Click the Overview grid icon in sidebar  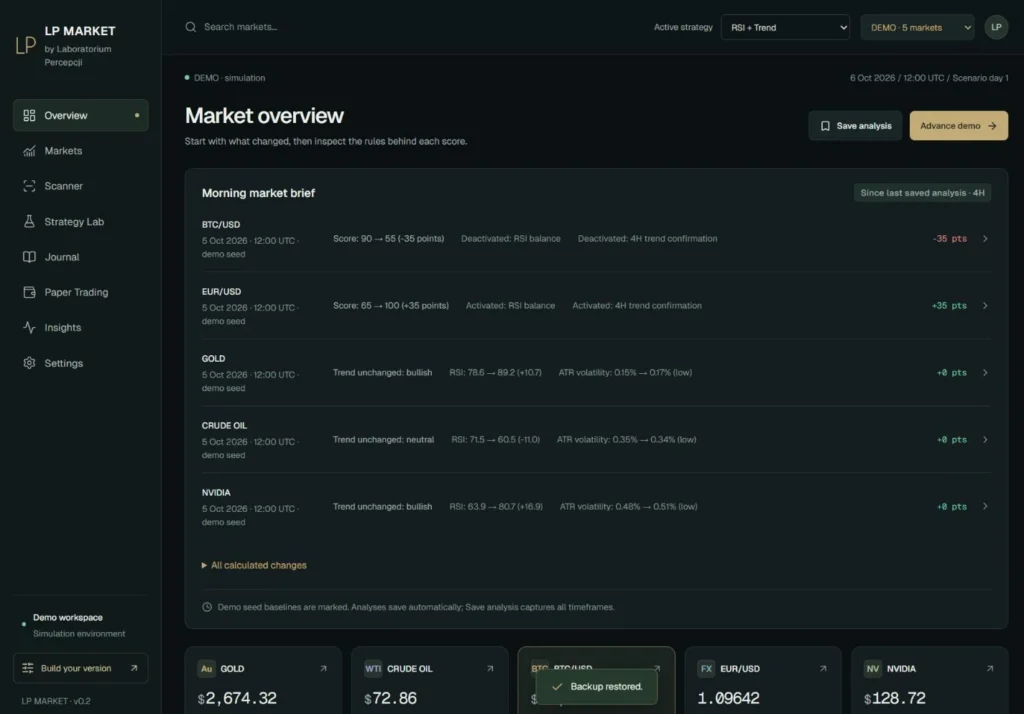pos(29,116)
